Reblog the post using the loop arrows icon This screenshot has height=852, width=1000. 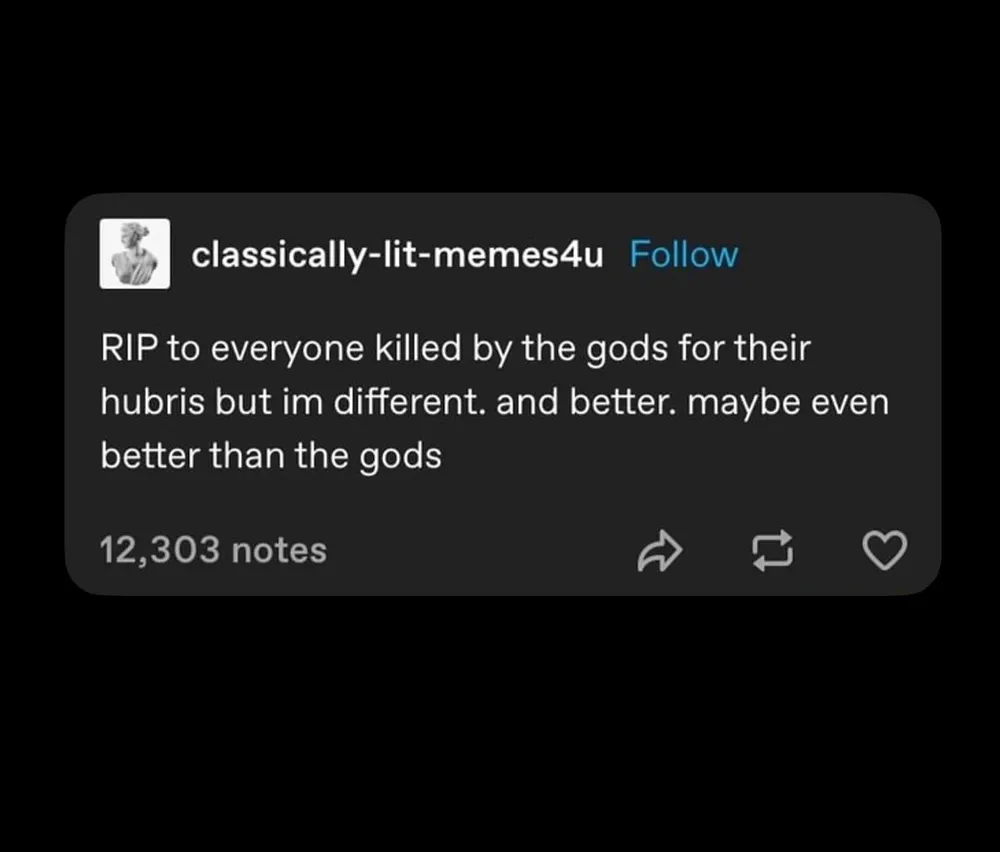click(x=773, y=550)
